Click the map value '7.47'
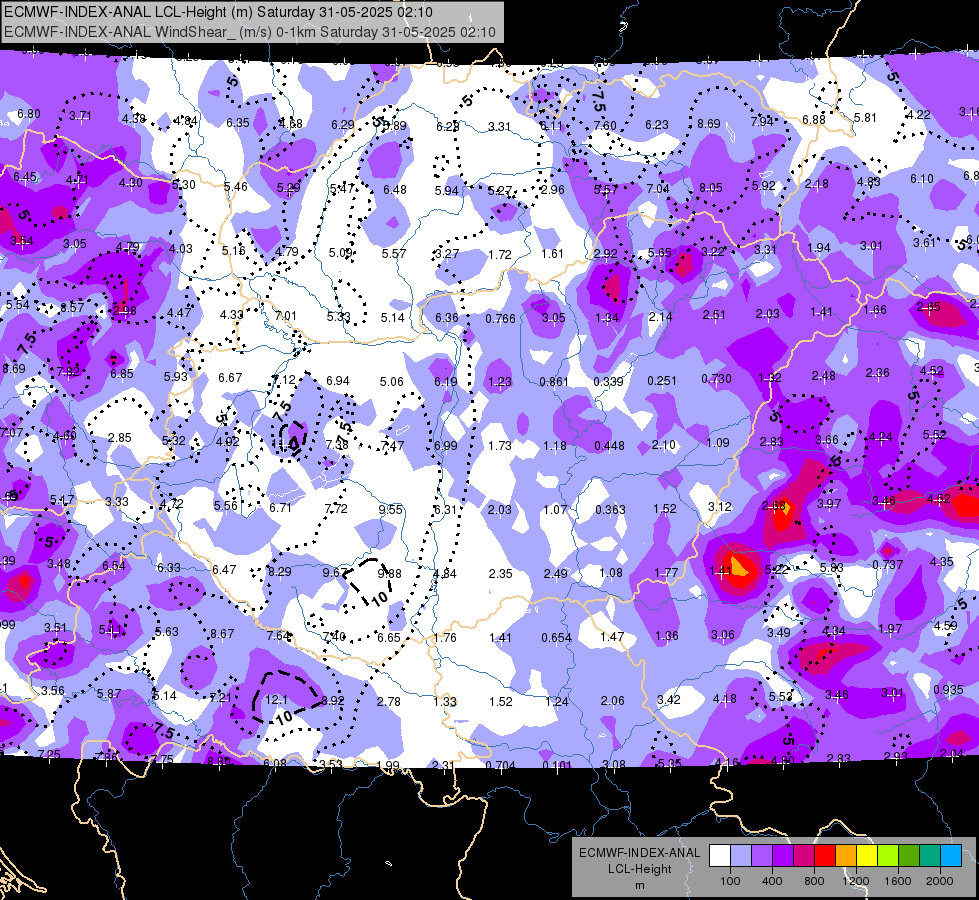Screen dimensions: 979x900 pyautogui.click(x=392, y=446)
